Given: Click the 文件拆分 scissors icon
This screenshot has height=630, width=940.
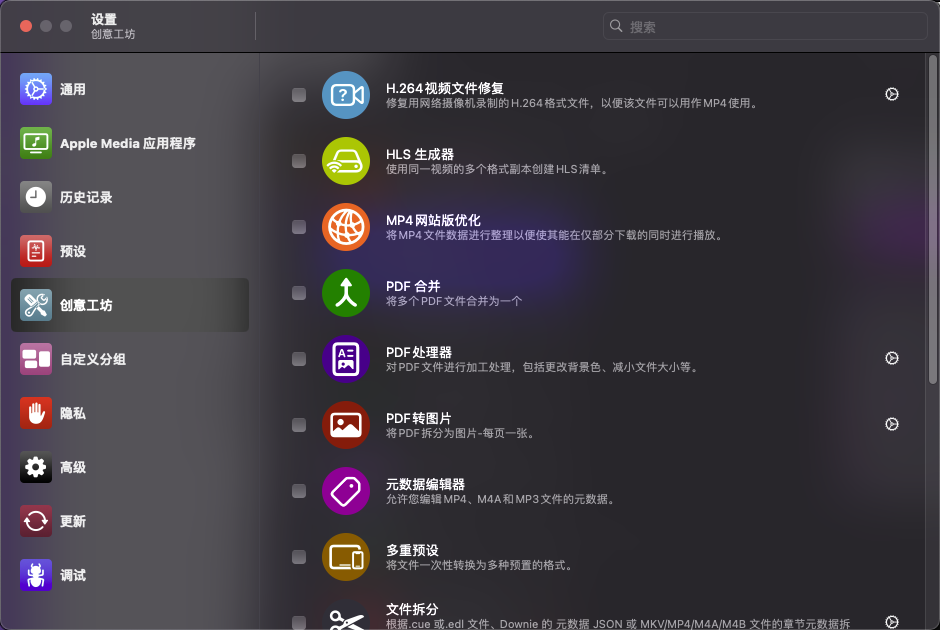Looking at the screenshot, I should point(346,616).
